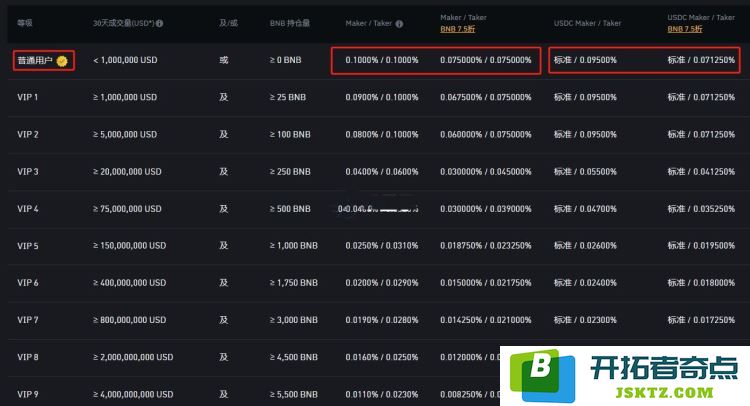Image resolution: width=750 pixels, height=406 pixels.
Task: Click info icon beside 30天成交量(USD*)
Action: point(159,23)
